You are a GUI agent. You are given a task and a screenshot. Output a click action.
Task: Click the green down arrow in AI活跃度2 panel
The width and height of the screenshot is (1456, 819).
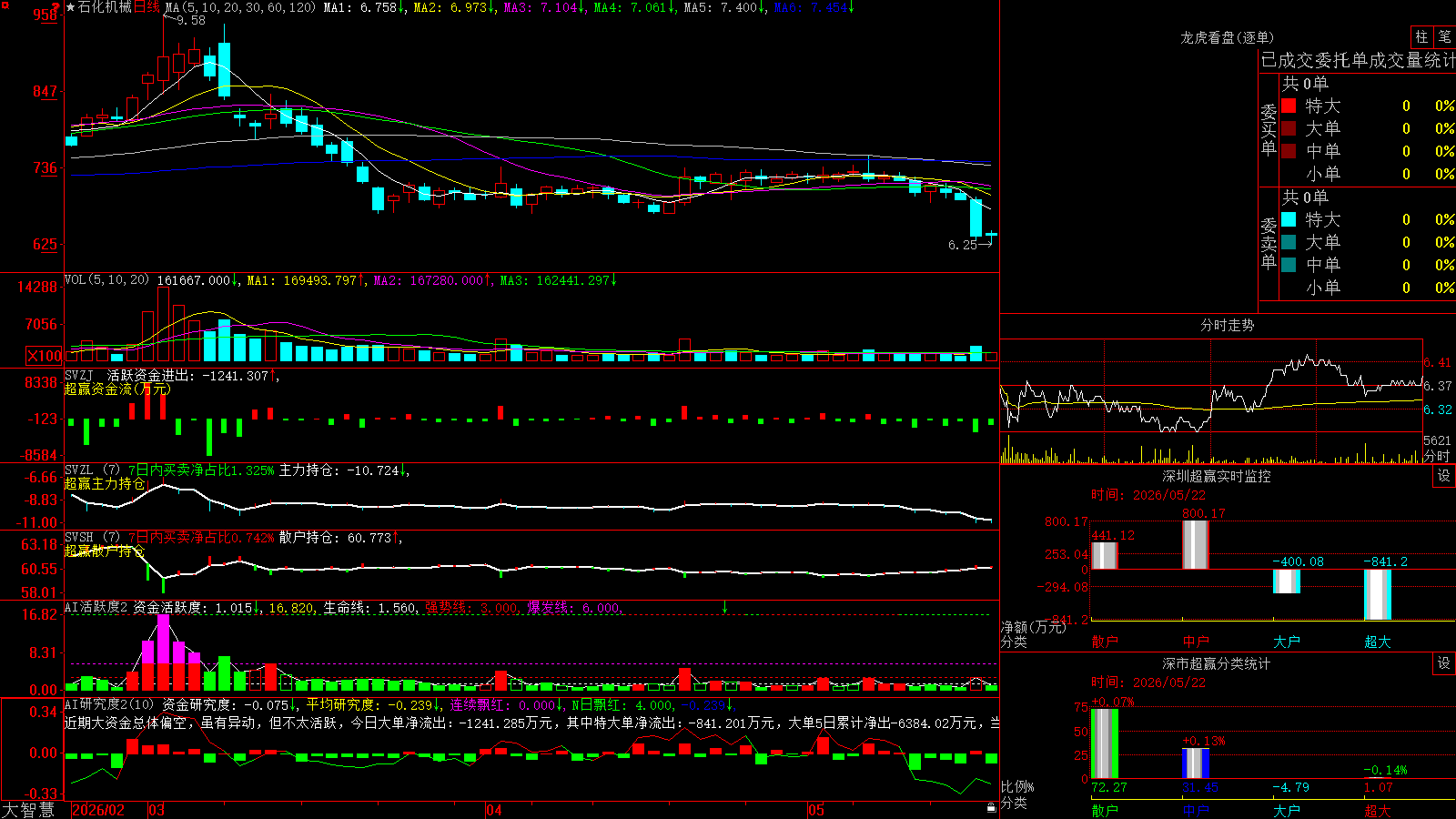click(x=725, y=606)
